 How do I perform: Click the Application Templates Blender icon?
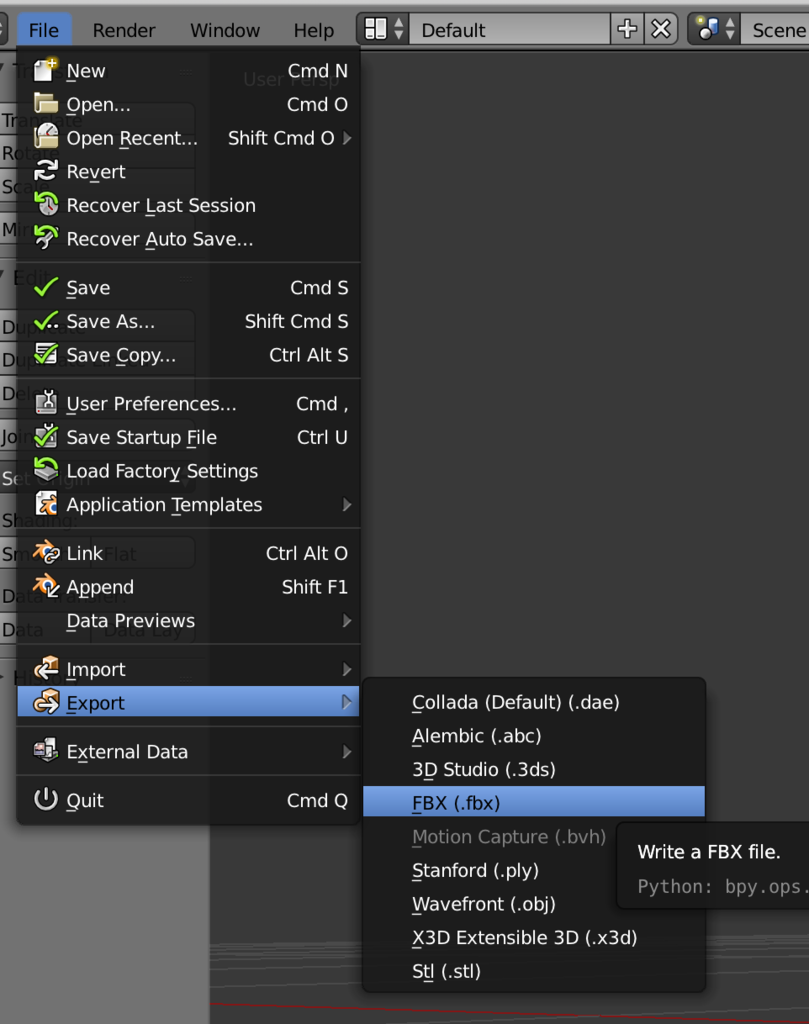[x=46, y=504]
